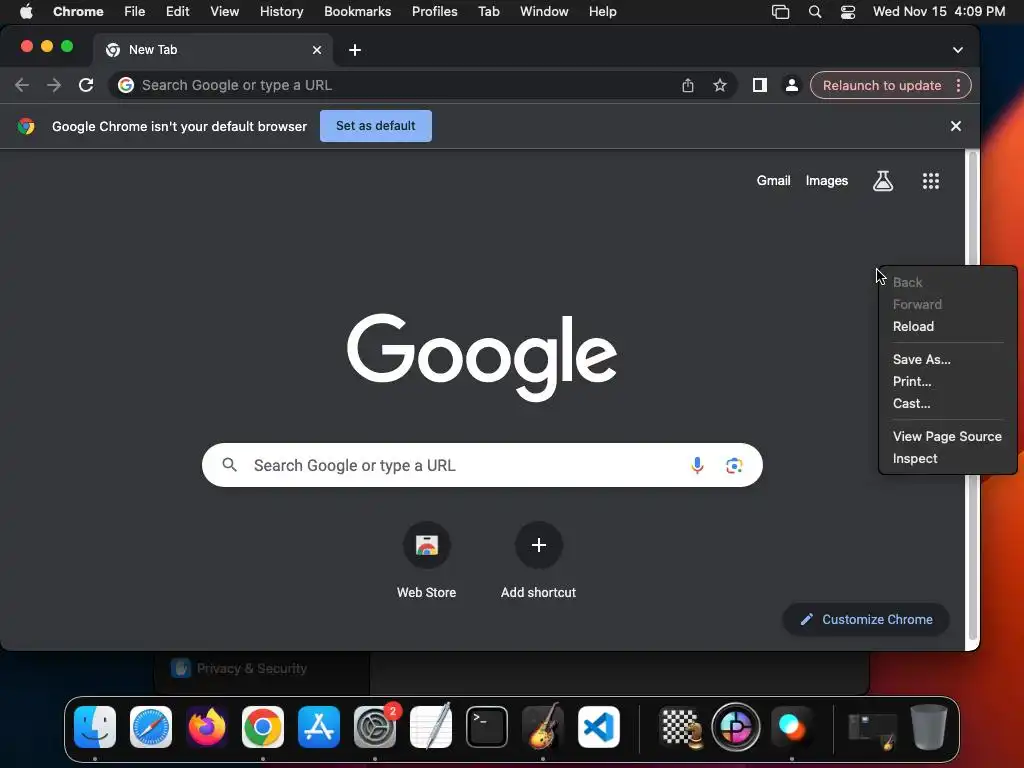1024x768 pixels.
Task: Open System Settings from the dock
Action: pos(375,727)
